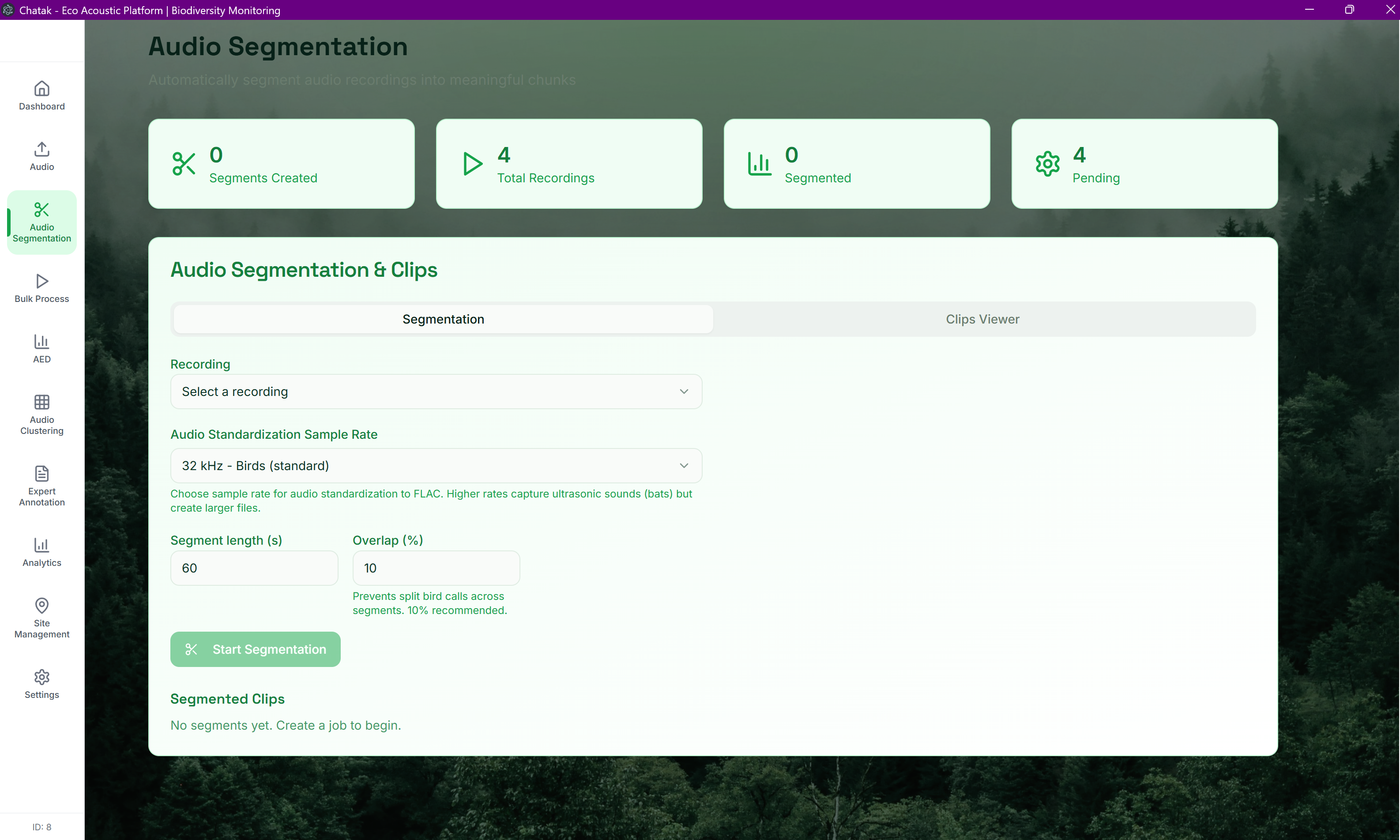Image resolution: width=1400 pixels, height=840 pixels.
Task: Focus the Overlap percent field
Action: click(436, 568)
